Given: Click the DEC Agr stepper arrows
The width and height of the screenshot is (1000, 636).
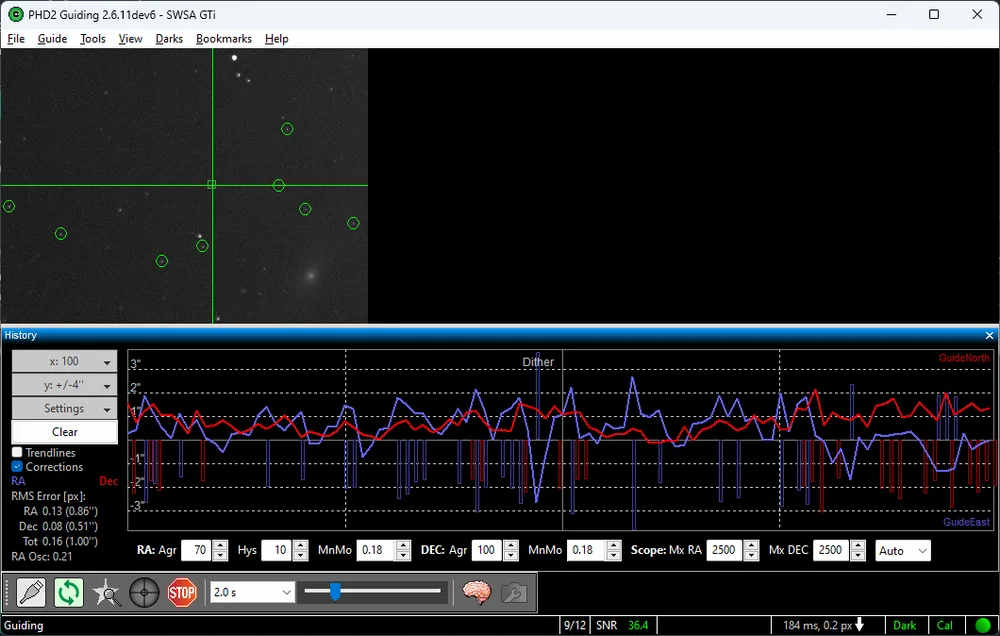Looking at the screenshot, I should pyautogui.click(x=511, y=550).
